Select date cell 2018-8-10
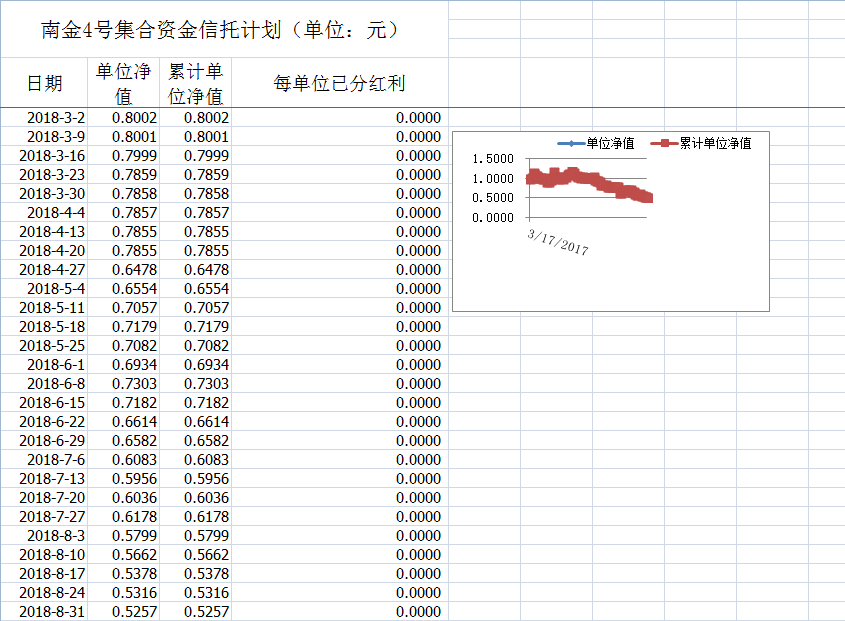The image size is (845, 621). click(x=44, y=555)
